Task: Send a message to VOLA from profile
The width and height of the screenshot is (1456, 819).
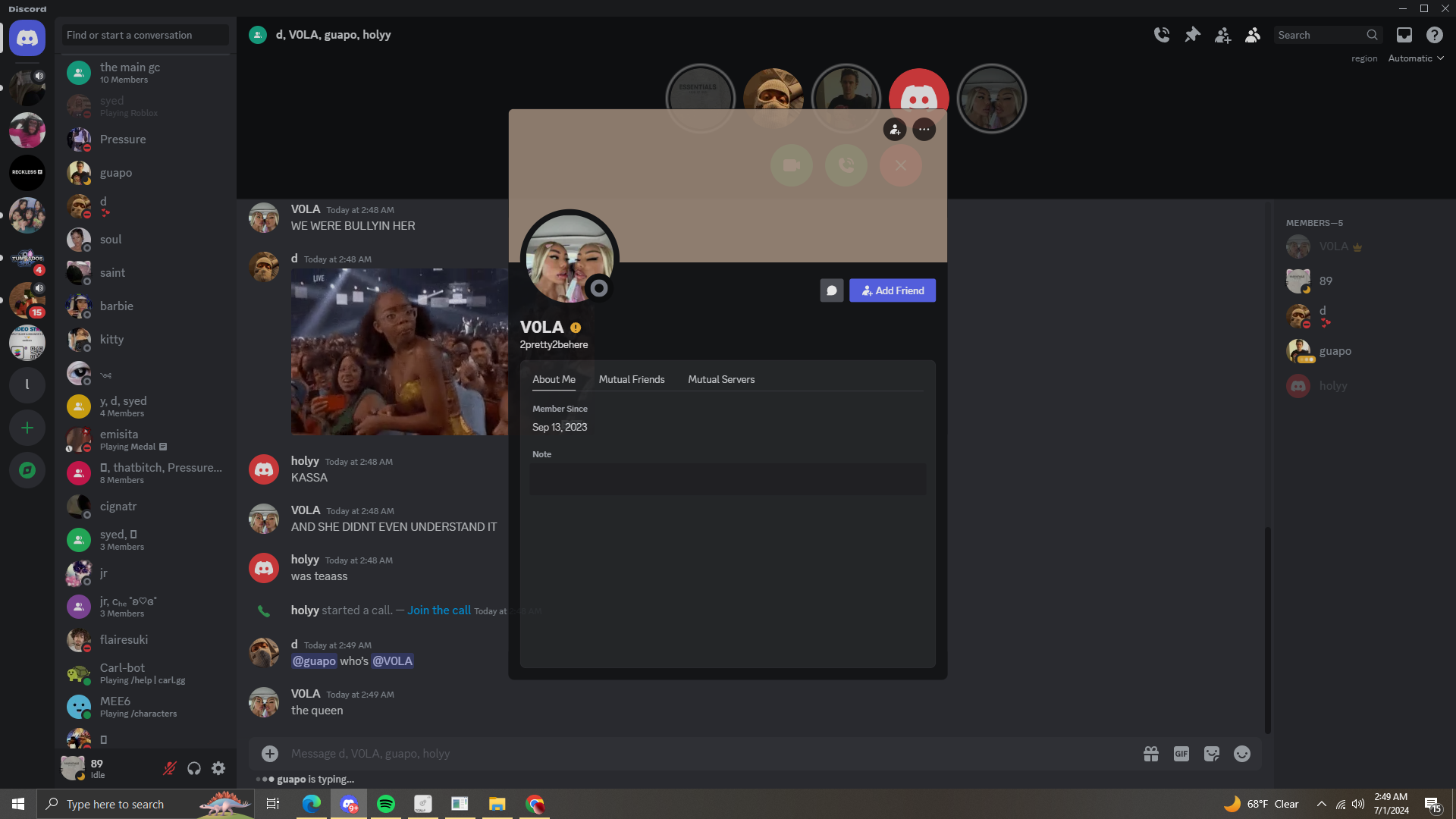Action: [832, 290]
